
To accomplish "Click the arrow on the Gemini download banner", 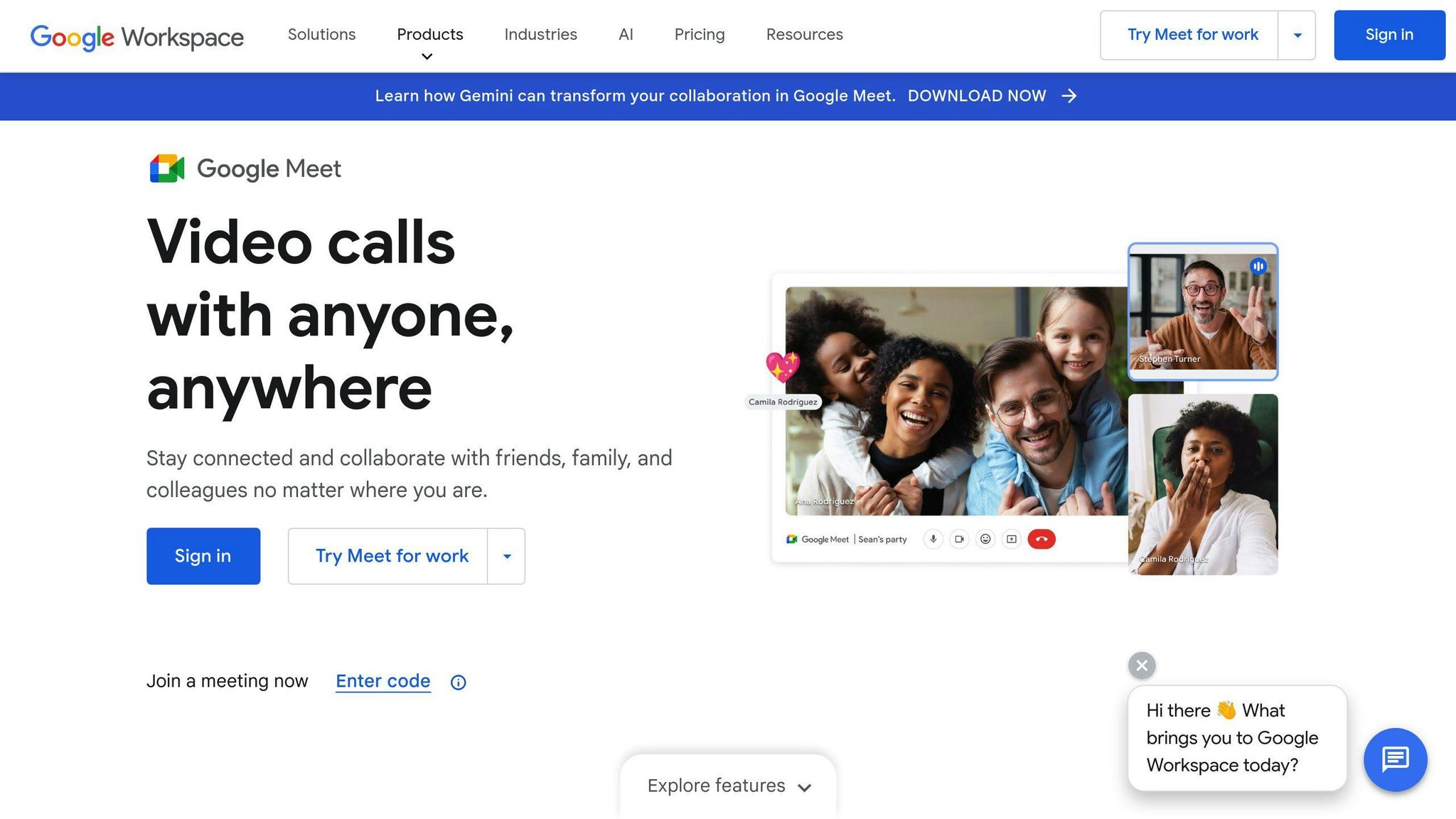I will [x=1070, y=96].
